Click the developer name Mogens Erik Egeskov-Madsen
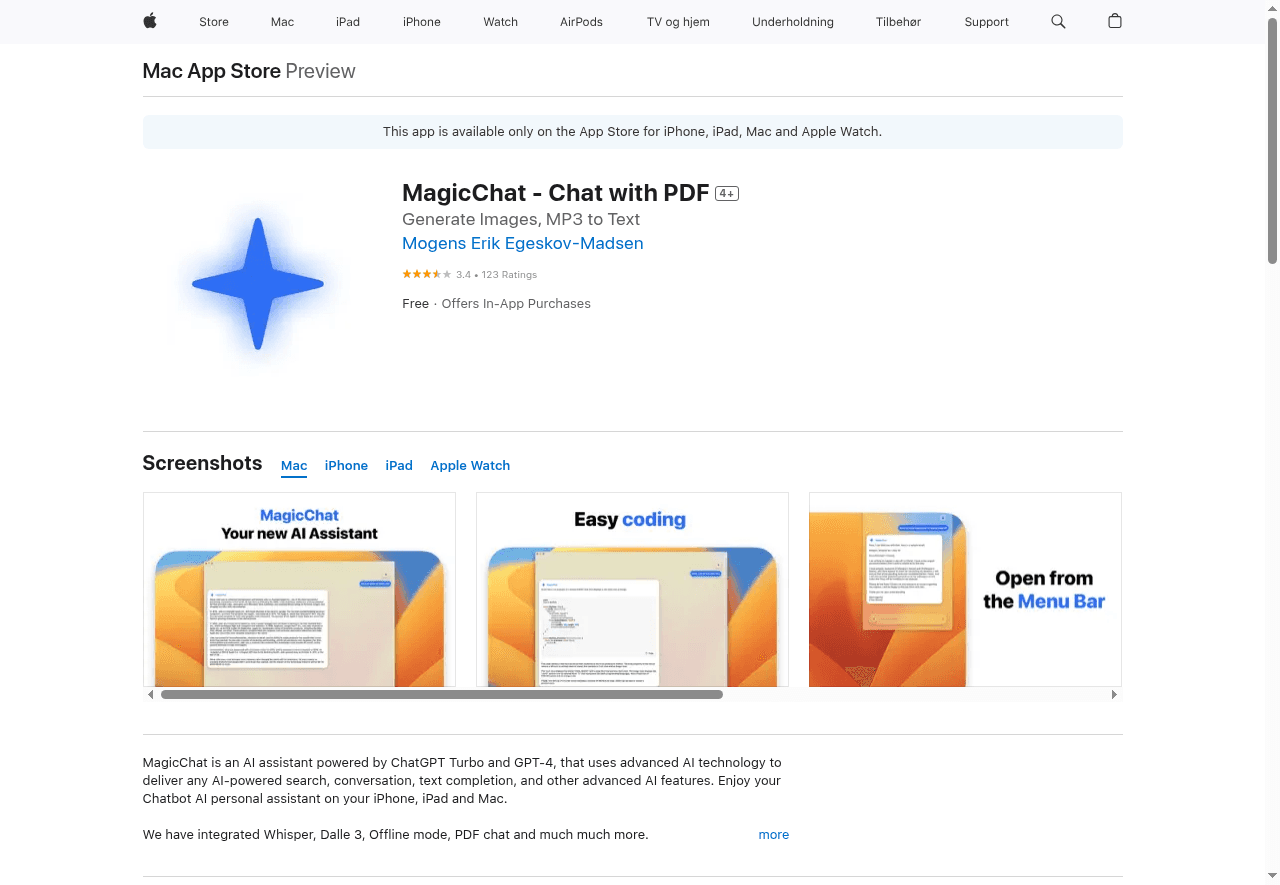This screenshot has height=885, width=1280. pyautogui.click(x=522, y=243)
